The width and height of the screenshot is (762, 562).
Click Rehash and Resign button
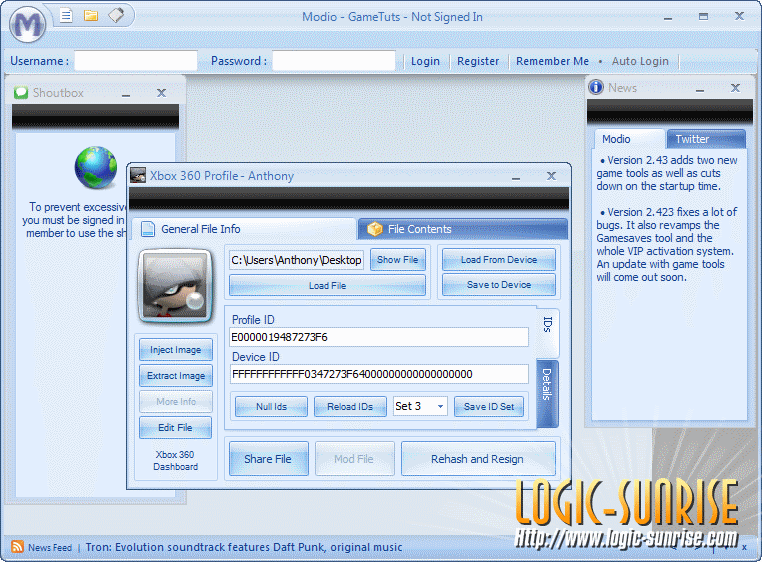tap(478, 458)
